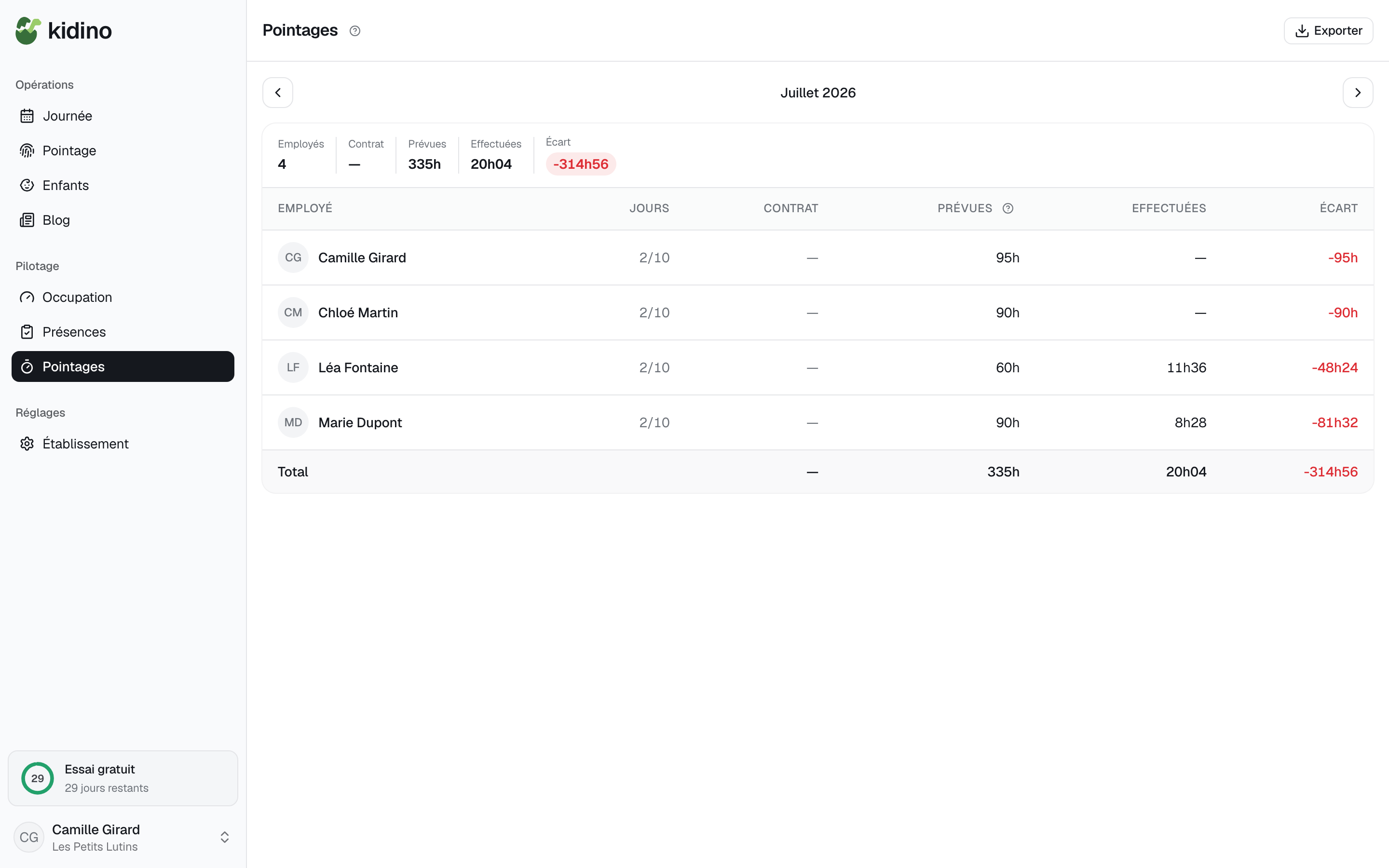Click the Occupation gauge icon
This screenshot has height=868, width=1389.
27,298
